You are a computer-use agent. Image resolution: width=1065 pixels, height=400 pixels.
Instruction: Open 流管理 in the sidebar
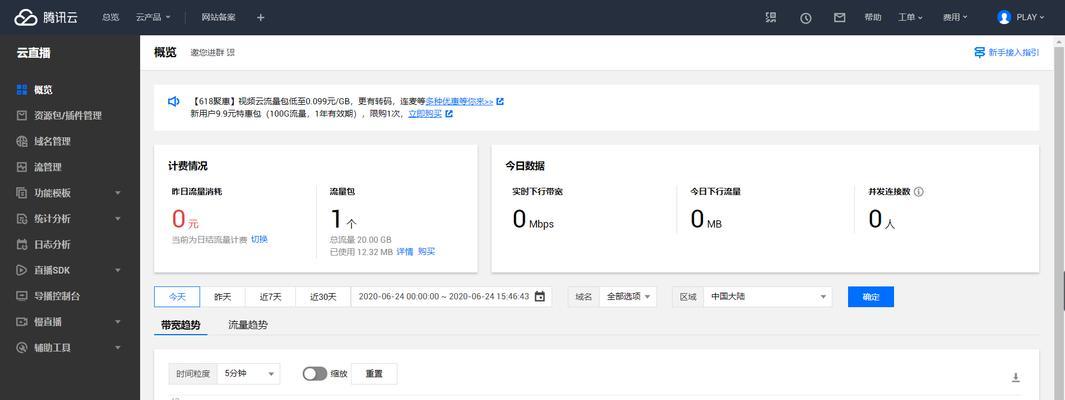pyautogui.click(x=48, y=167)
